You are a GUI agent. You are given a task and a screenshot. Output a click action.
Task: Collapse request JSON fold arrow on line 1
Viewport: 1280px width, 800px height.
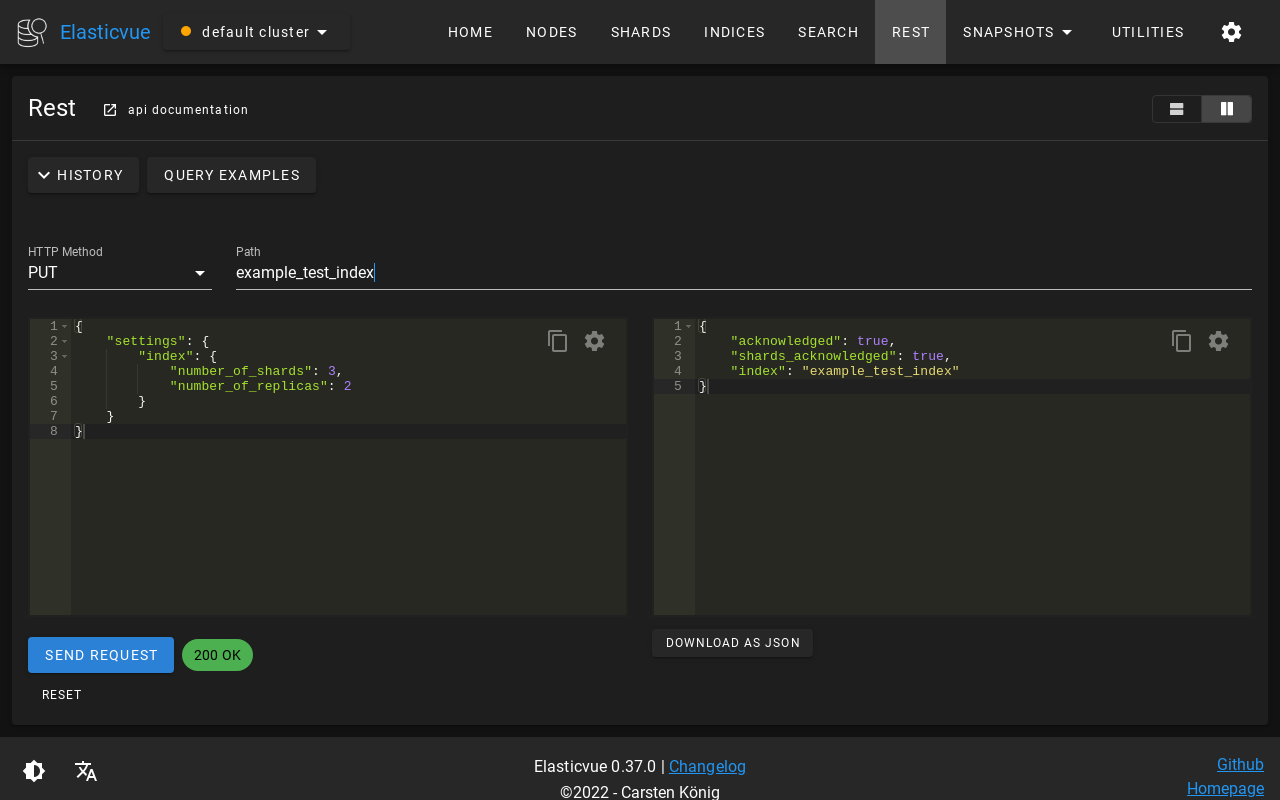[x=65, y=326]
